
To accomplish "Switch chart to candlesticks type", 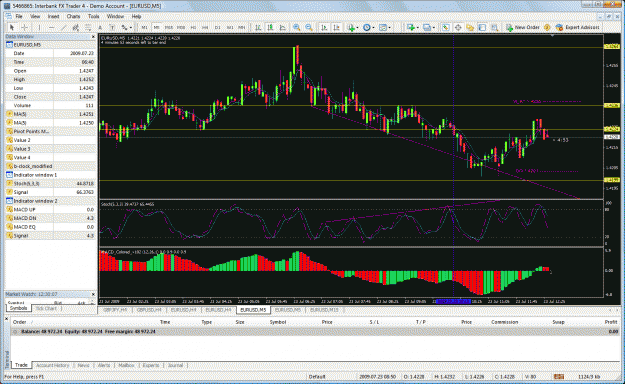I will coord(271,28).
